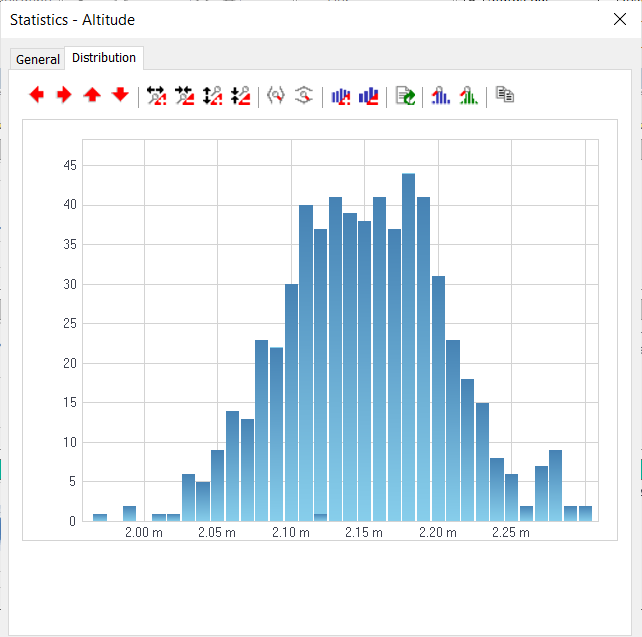642x637 pixels.
Task: Copy the chart using the clipboard icon
Action: (x=505, y=96)
